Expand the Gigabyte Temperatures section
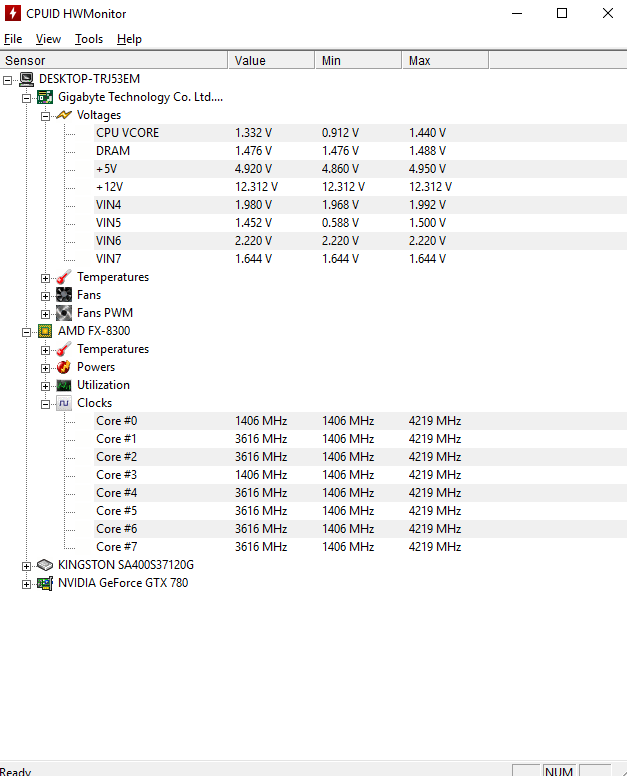 click(45, 278)
